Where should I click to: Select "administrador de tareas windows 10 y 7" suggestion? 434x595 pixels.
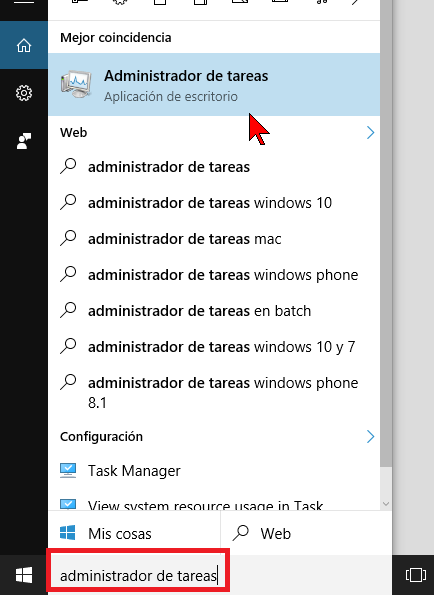click(x=214, y=347)
